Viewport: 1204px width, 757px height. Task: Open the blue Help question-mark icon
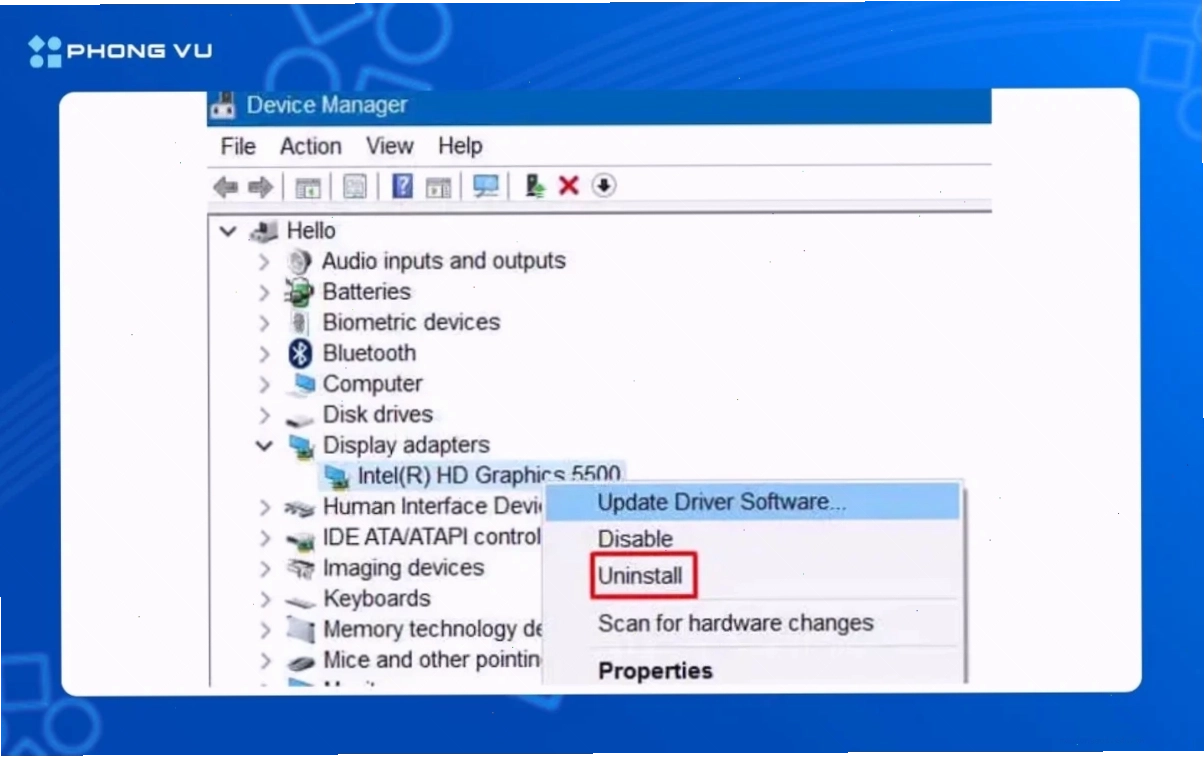tap(402, 186)
